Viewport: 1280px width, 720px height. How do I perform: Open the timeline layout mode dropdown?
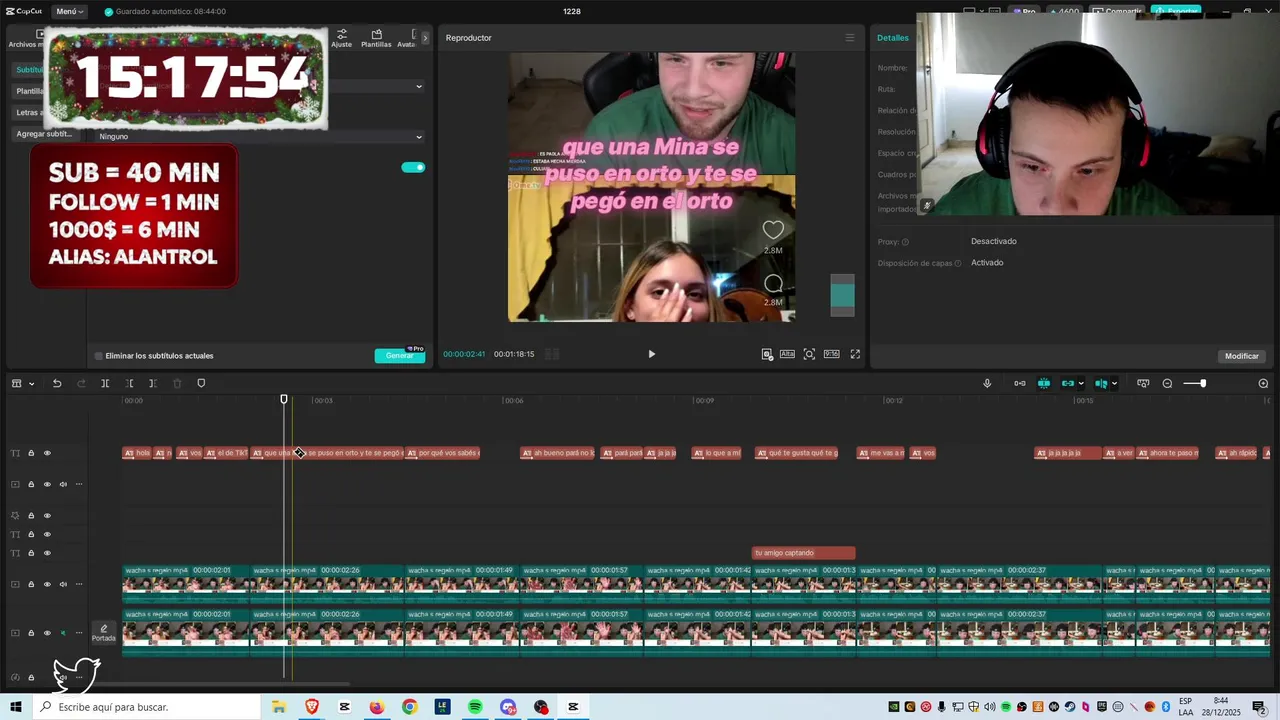pyautogui.click(x=21, y=383)
